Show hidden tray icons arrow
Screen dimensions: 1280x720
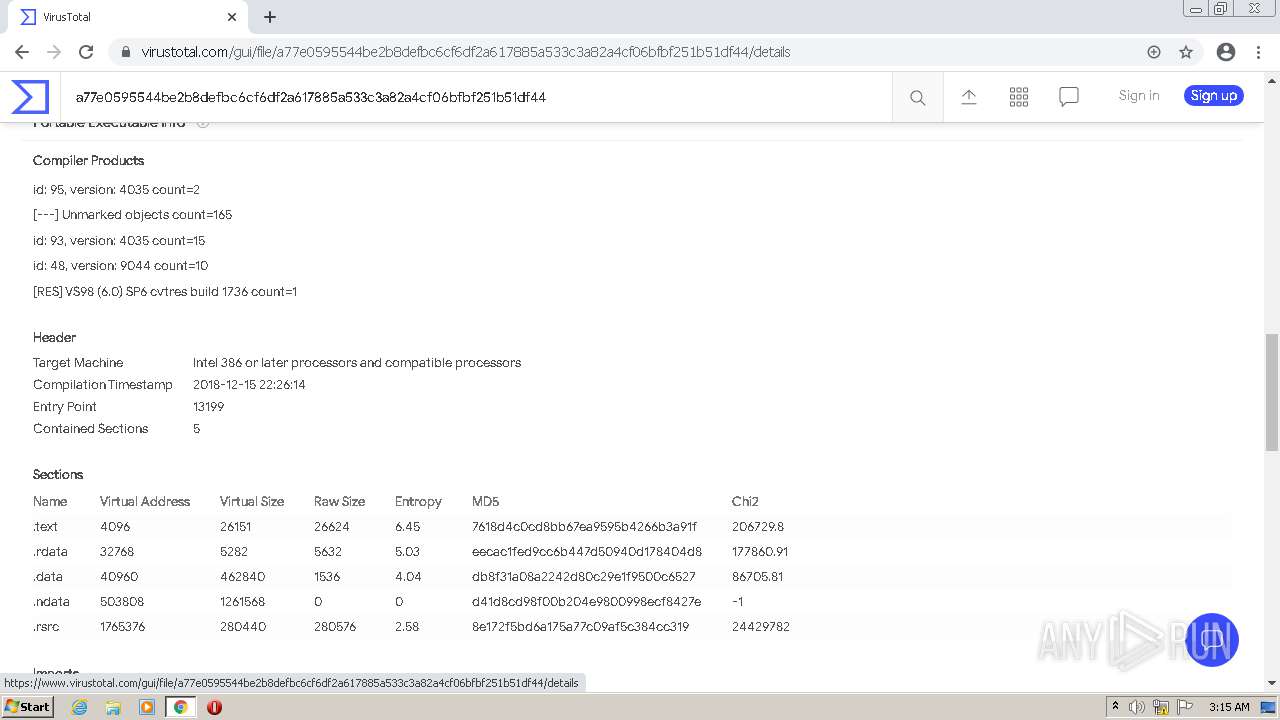click(1115, 707)
